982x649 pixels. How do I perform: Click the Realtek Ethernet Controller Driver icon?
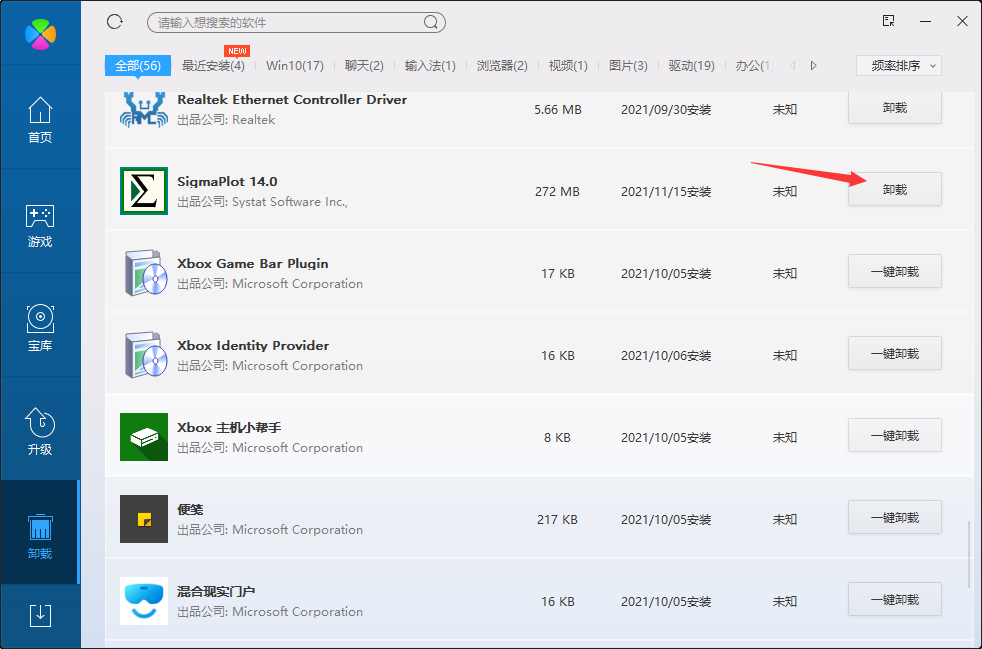pyautogui.click(x=144, y=110)
